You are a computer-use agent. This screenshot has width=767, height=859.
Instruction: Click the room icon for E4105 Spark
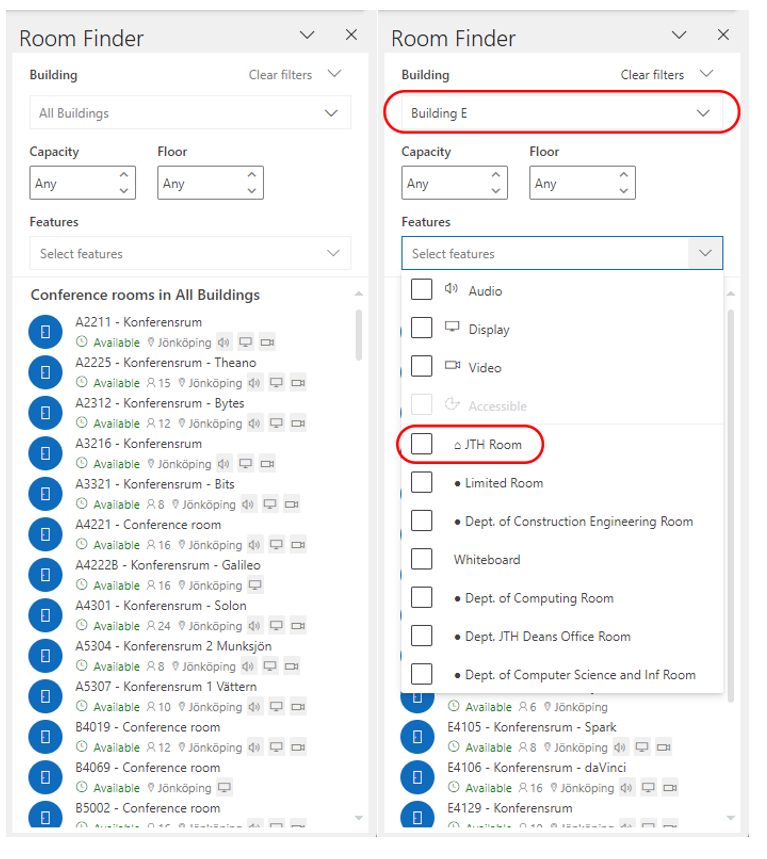[417, 737]
